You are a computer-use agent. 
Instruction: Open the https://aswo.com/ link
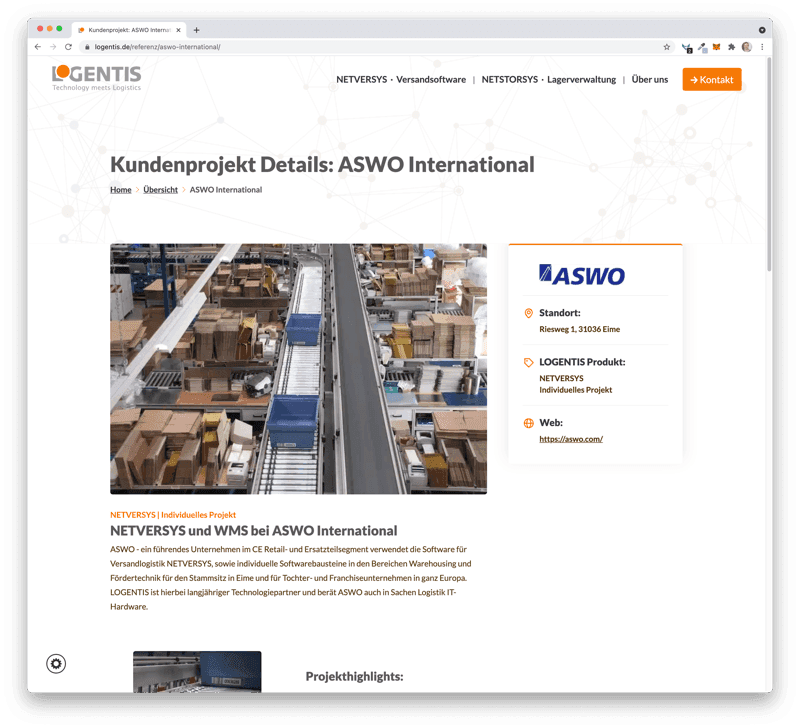571,439
